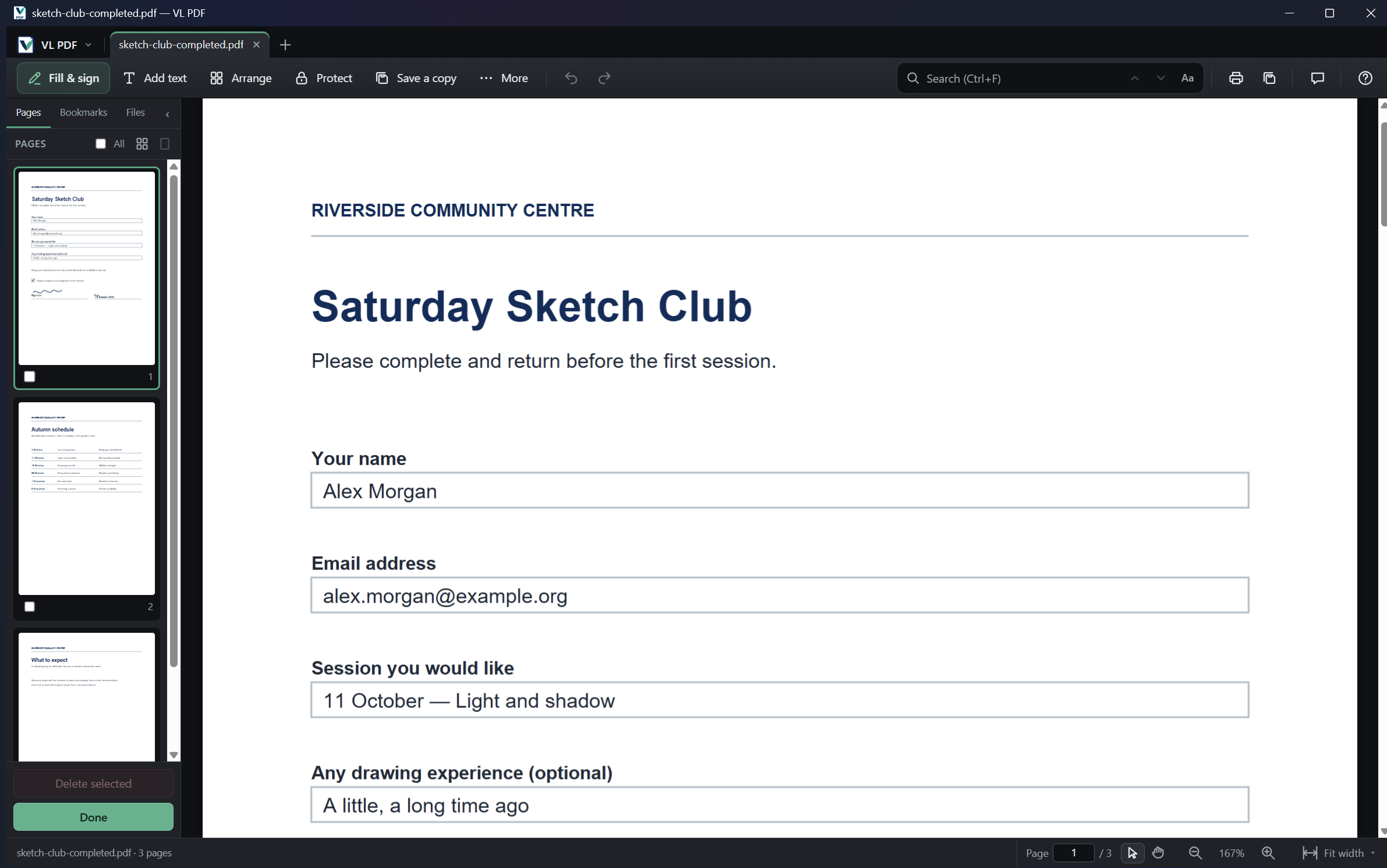Close the sketch-club-completed.pdf tab
Screen dimensions: 1387x868
(x=256, y=45)
